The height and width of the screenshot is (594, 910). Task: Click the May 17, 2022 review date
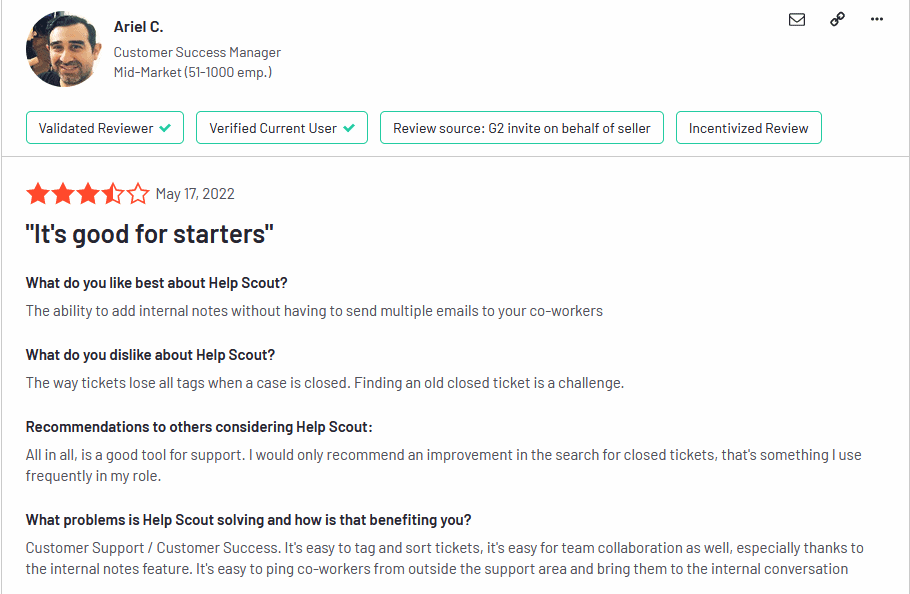point(195,194)
